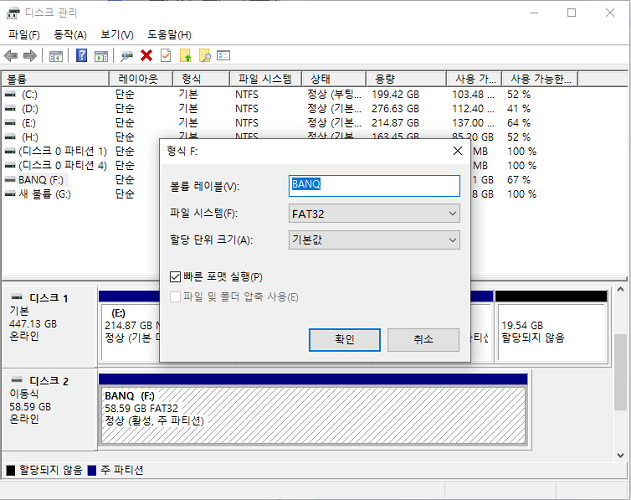Click the checkmark properties toolbar icon

[x=166, y=56]
